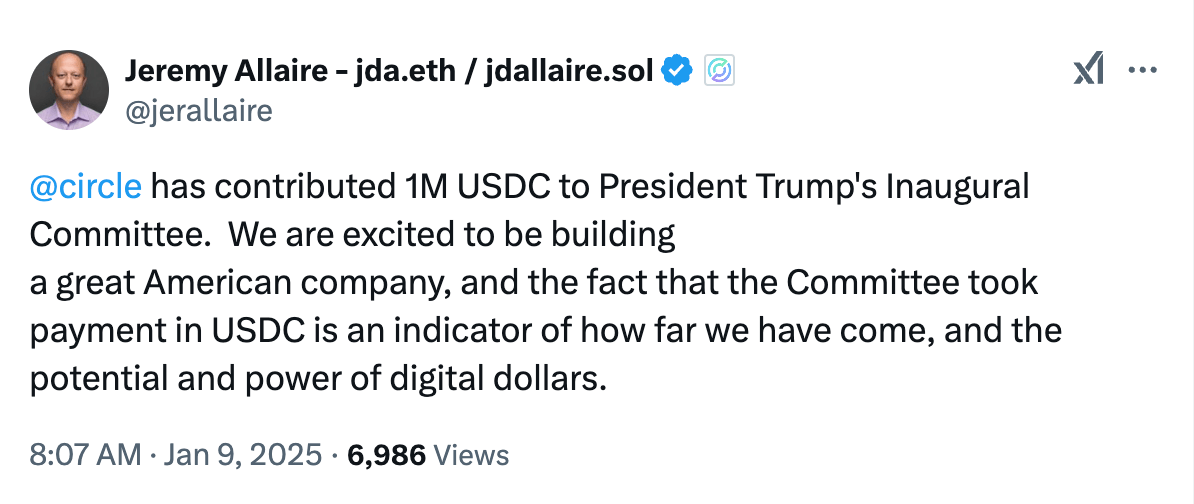Click the Jan 9, 2025 date
The height and width of the screenshot is (504, 1194).
(x=244, y=455)
